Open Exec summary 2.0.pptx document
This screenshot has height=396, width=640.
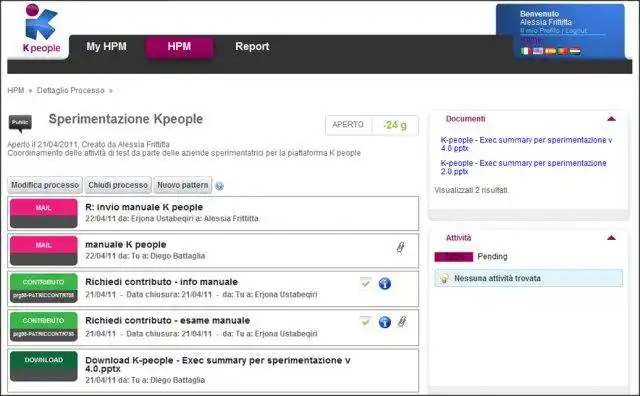tap(523, 167)
